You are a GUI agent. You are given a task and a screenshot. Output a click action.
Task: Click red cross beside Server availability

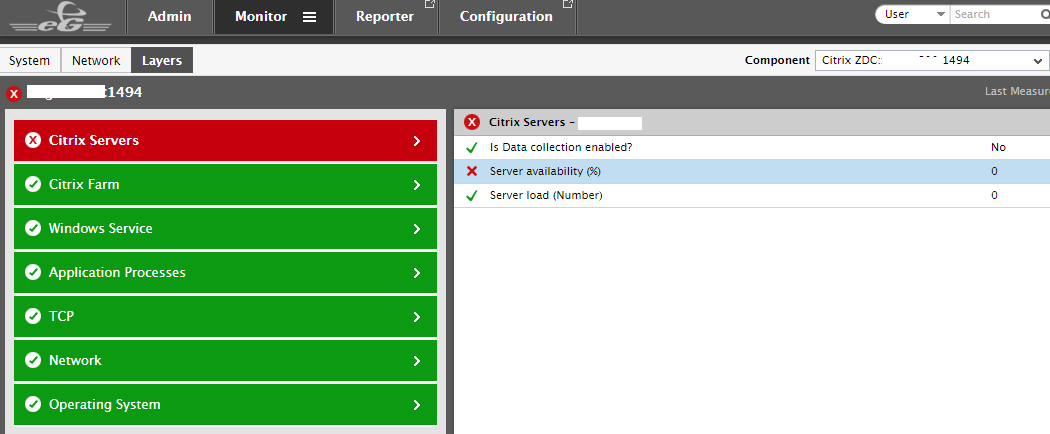[471, 171]
